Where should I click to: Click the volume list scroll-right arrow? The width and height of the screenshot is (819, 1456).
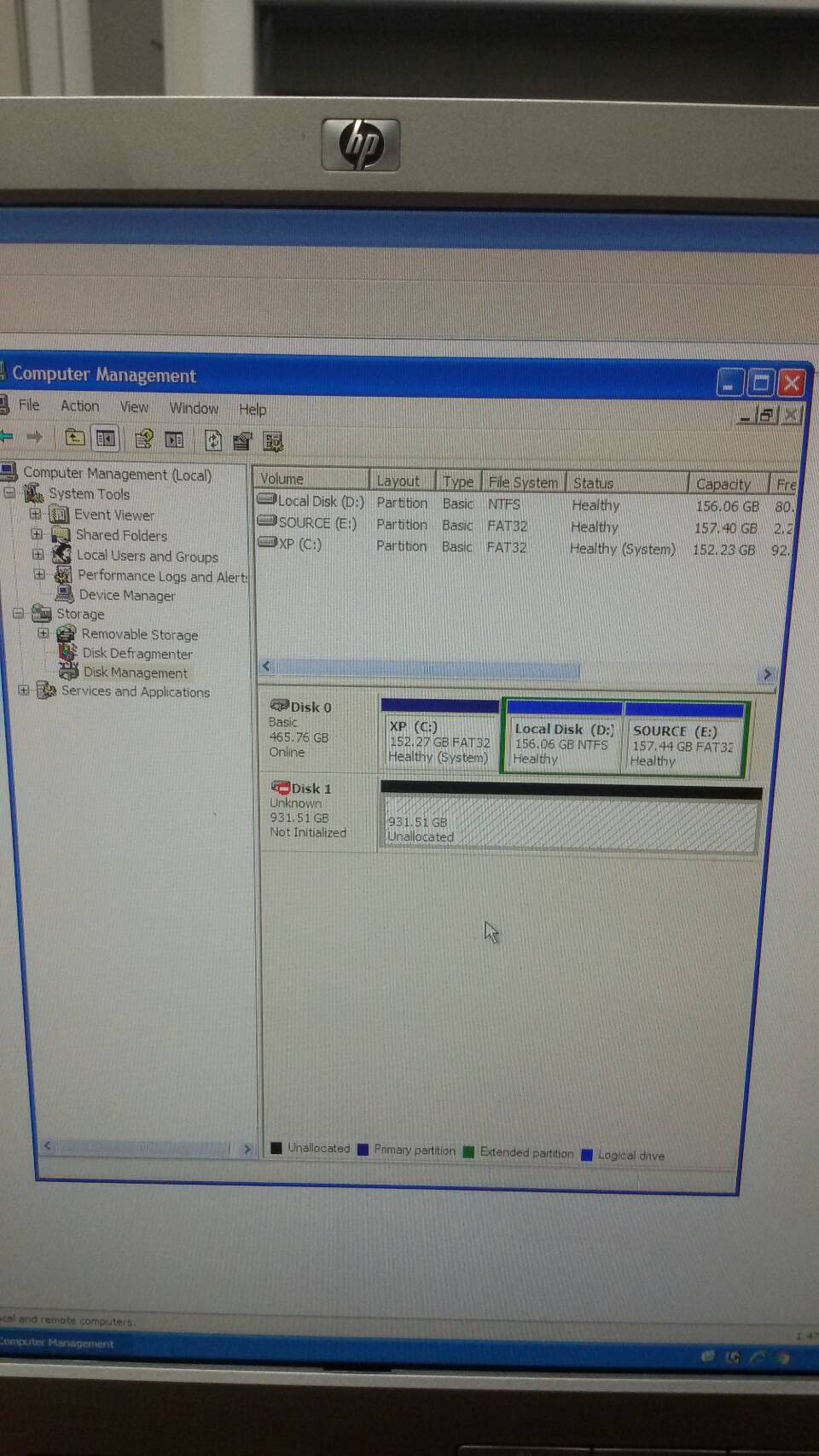coord(766,674)
